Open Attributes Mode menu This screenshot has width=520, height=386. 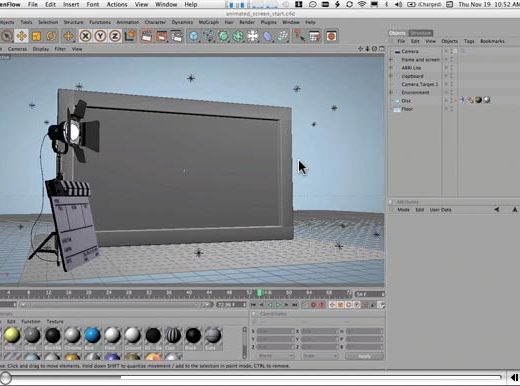pos(403,210)
